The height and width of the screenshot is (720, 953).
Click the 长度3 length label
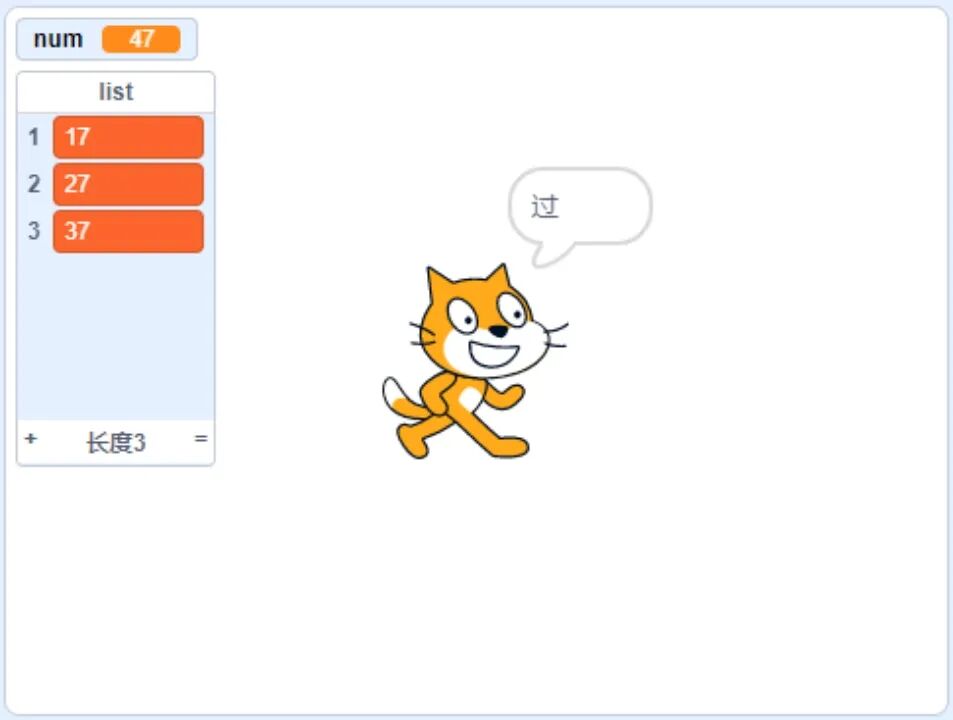pyautogui.click(x=115, y=443)
